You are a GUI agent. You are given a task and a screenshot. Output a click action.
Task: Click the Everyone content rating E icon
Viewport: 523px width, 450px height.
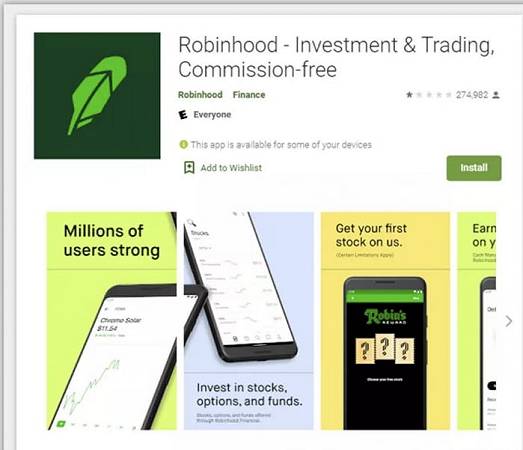coord(183,115)
